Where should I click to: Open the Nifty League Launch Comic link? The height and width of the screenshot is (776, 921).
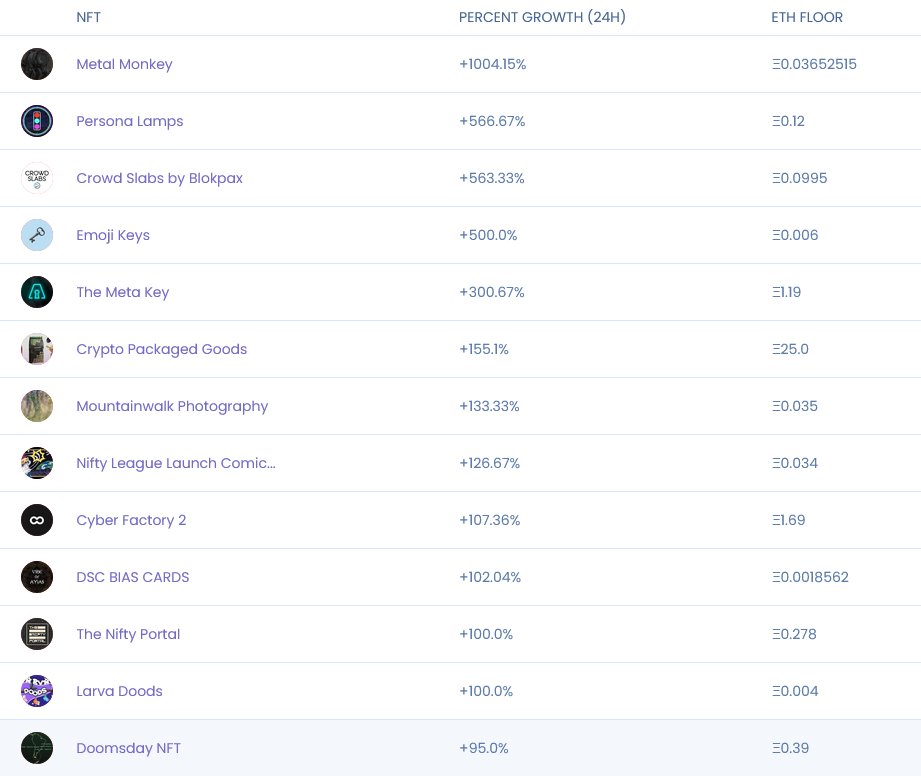[x=176, y=462]
